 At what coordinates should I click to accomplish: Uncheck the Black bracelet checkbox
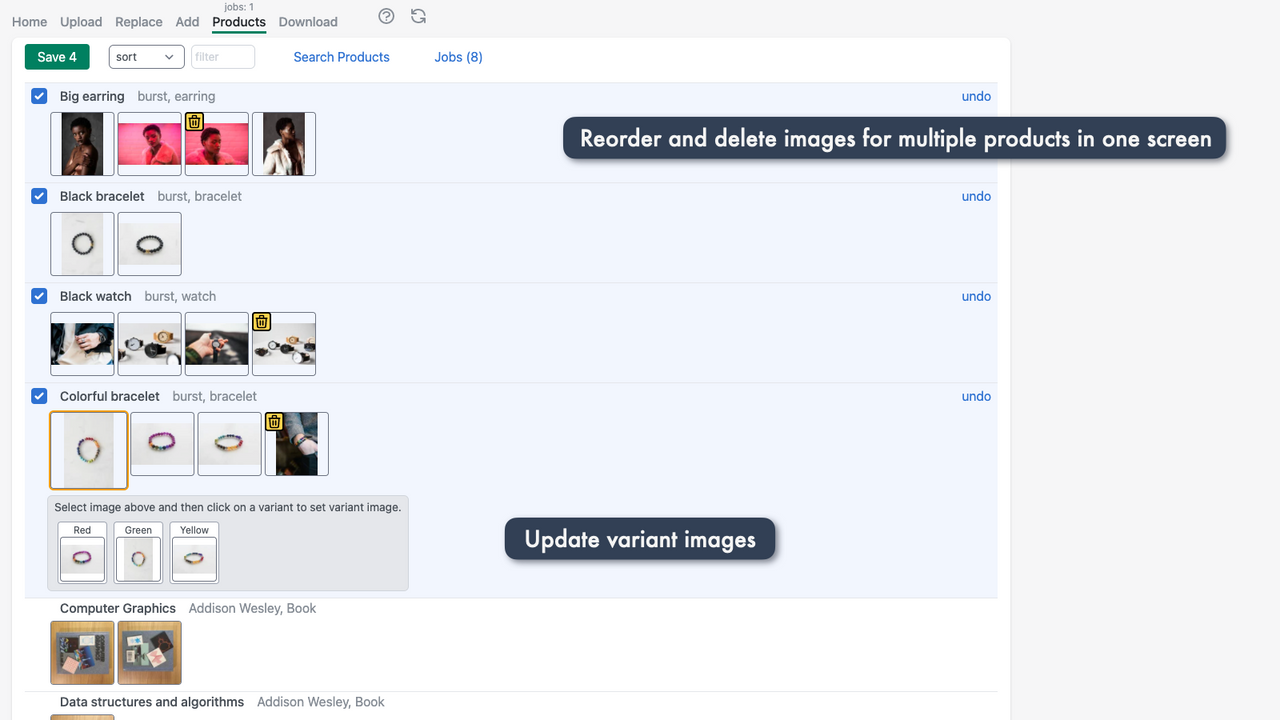click(39, 196)
